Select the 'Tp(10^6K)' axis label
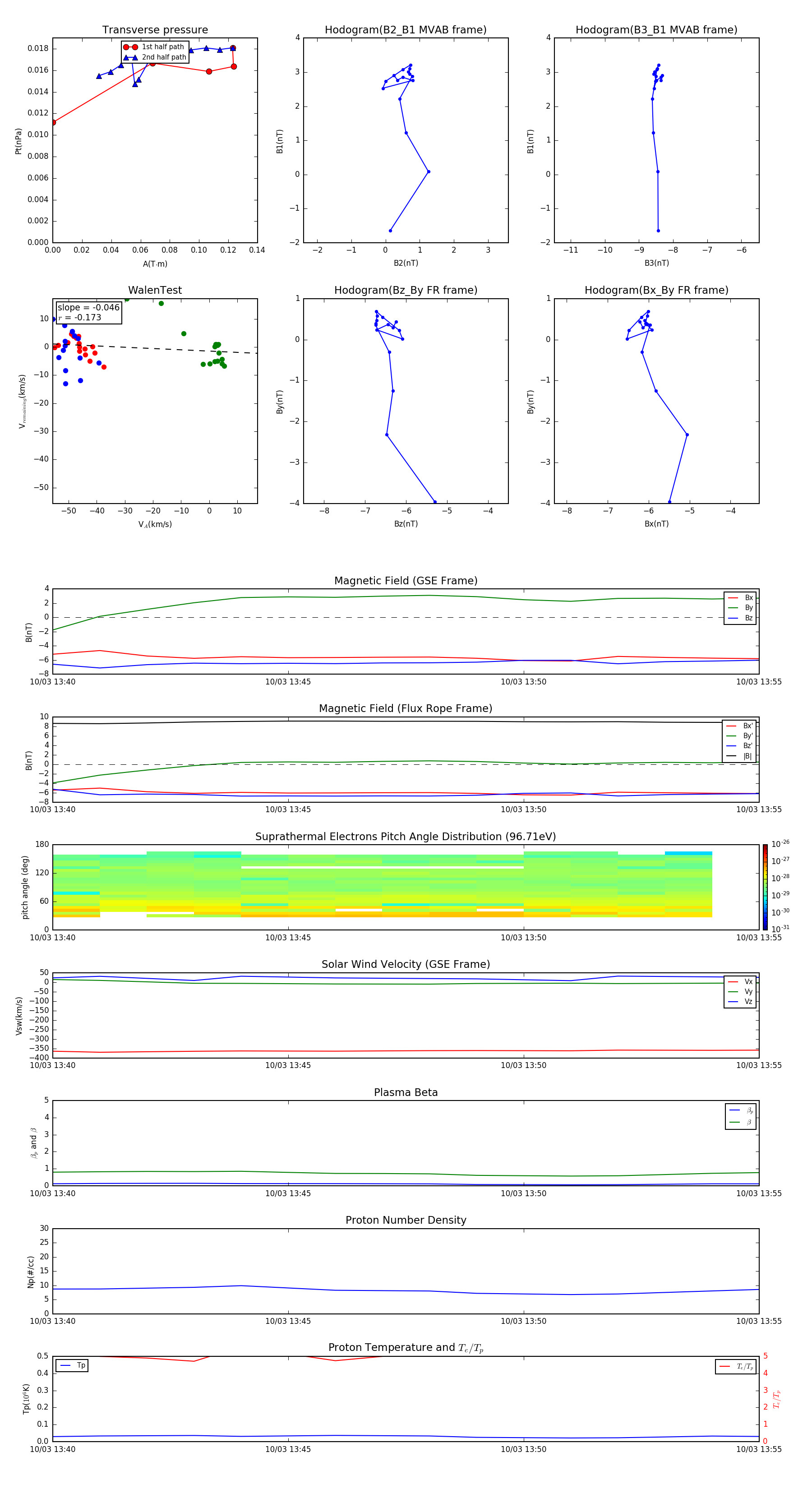Screen dimensions: 812x1489 click(26, 1399)
